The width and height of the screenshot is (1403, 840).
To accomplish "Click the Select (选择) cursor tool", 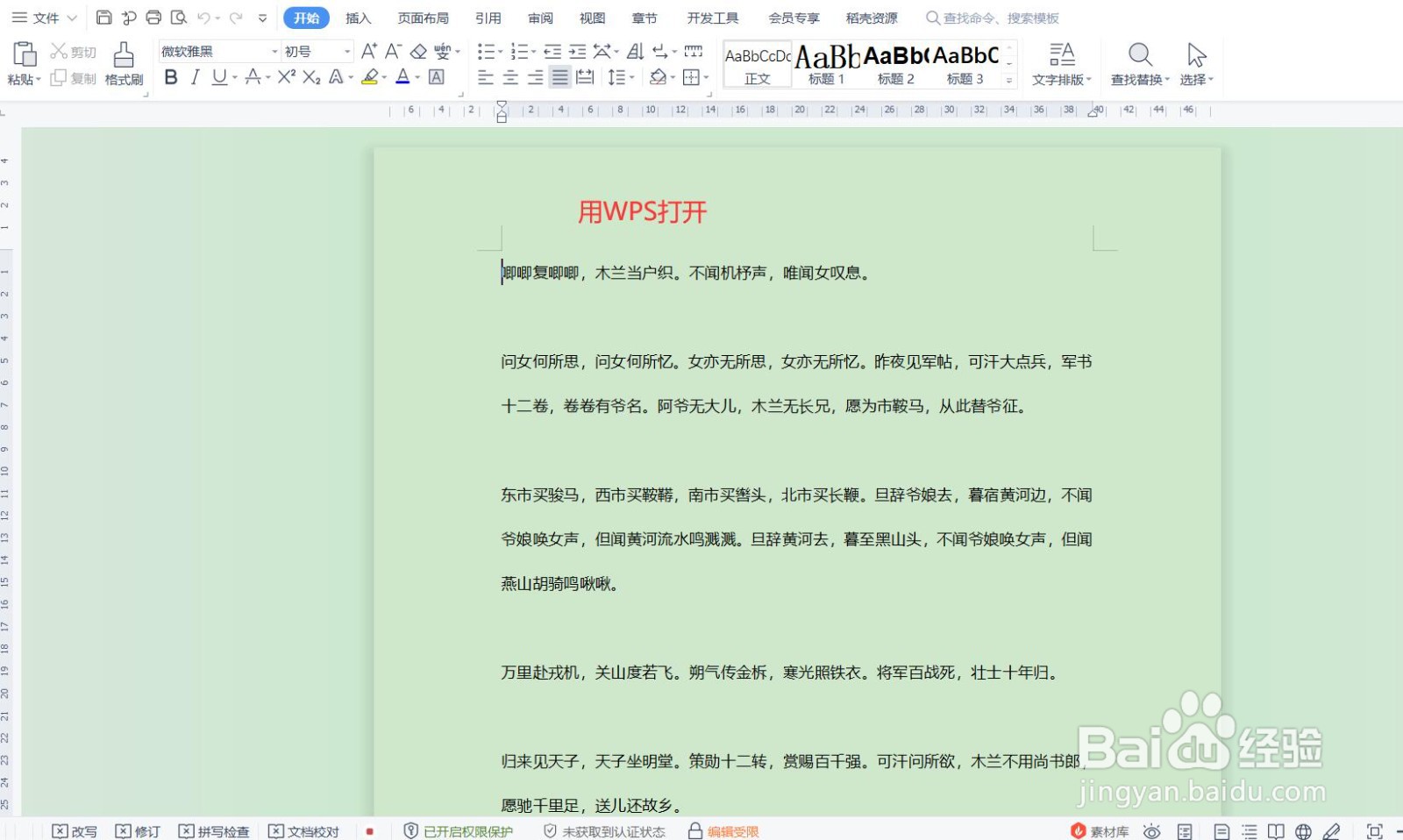I will (x=1196, y=64).
